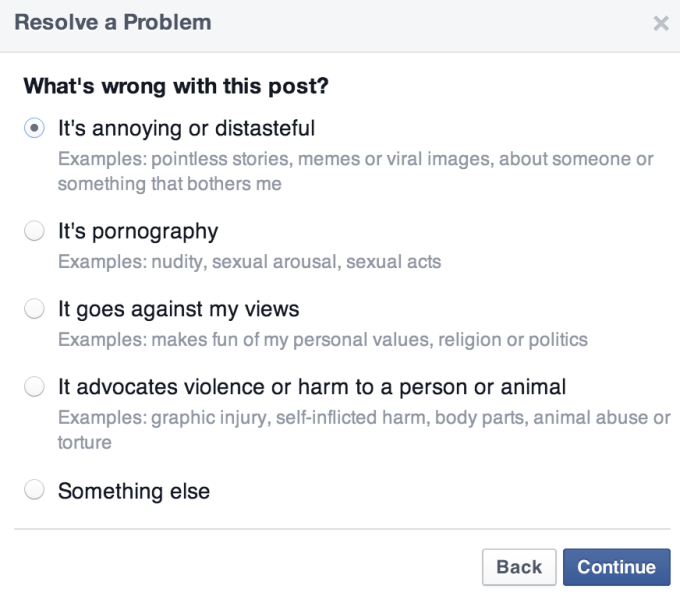Click the "It goes against my views" label
The image size is (680, 603).
pyautogui.click(x=178, y=309)
